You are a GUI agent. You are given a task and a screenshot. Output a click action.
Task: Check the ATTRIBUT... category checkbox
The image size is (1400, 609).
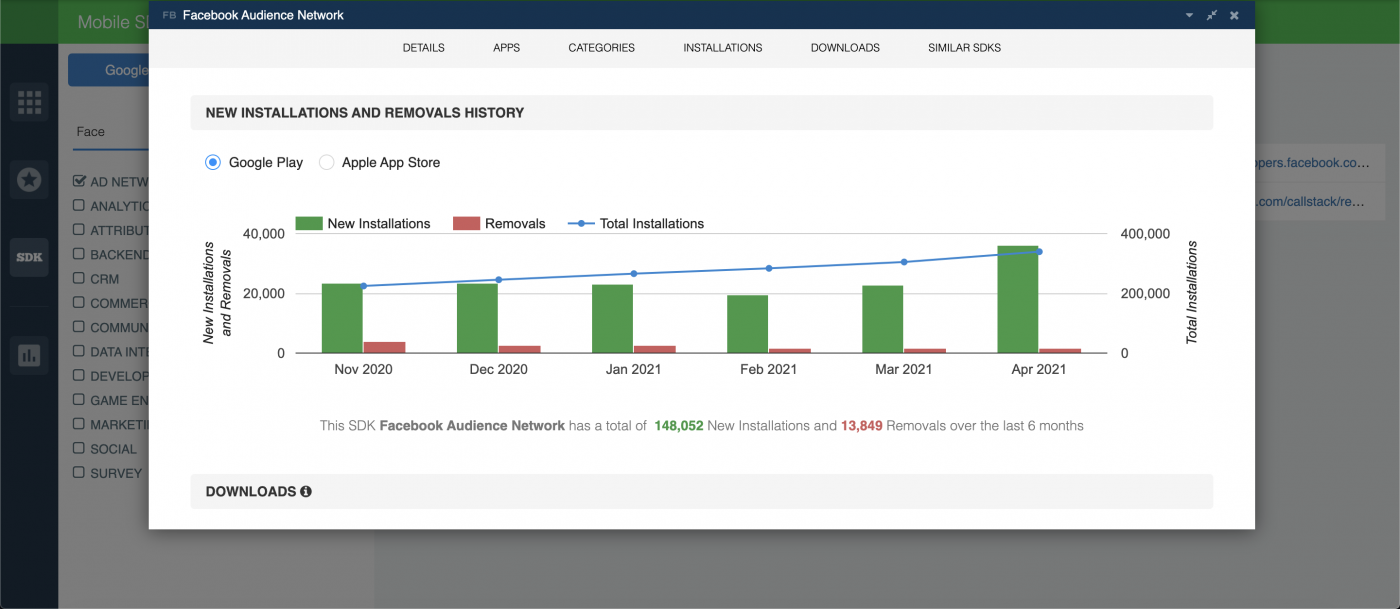[x=79, y=230]
